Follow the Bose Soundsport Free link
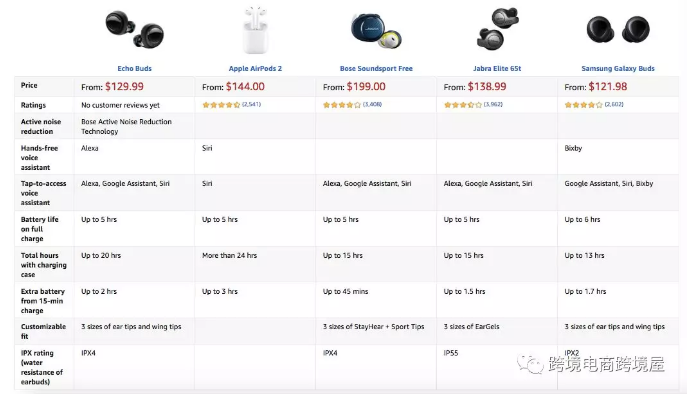The image size is (695, 400). (376, 68)
